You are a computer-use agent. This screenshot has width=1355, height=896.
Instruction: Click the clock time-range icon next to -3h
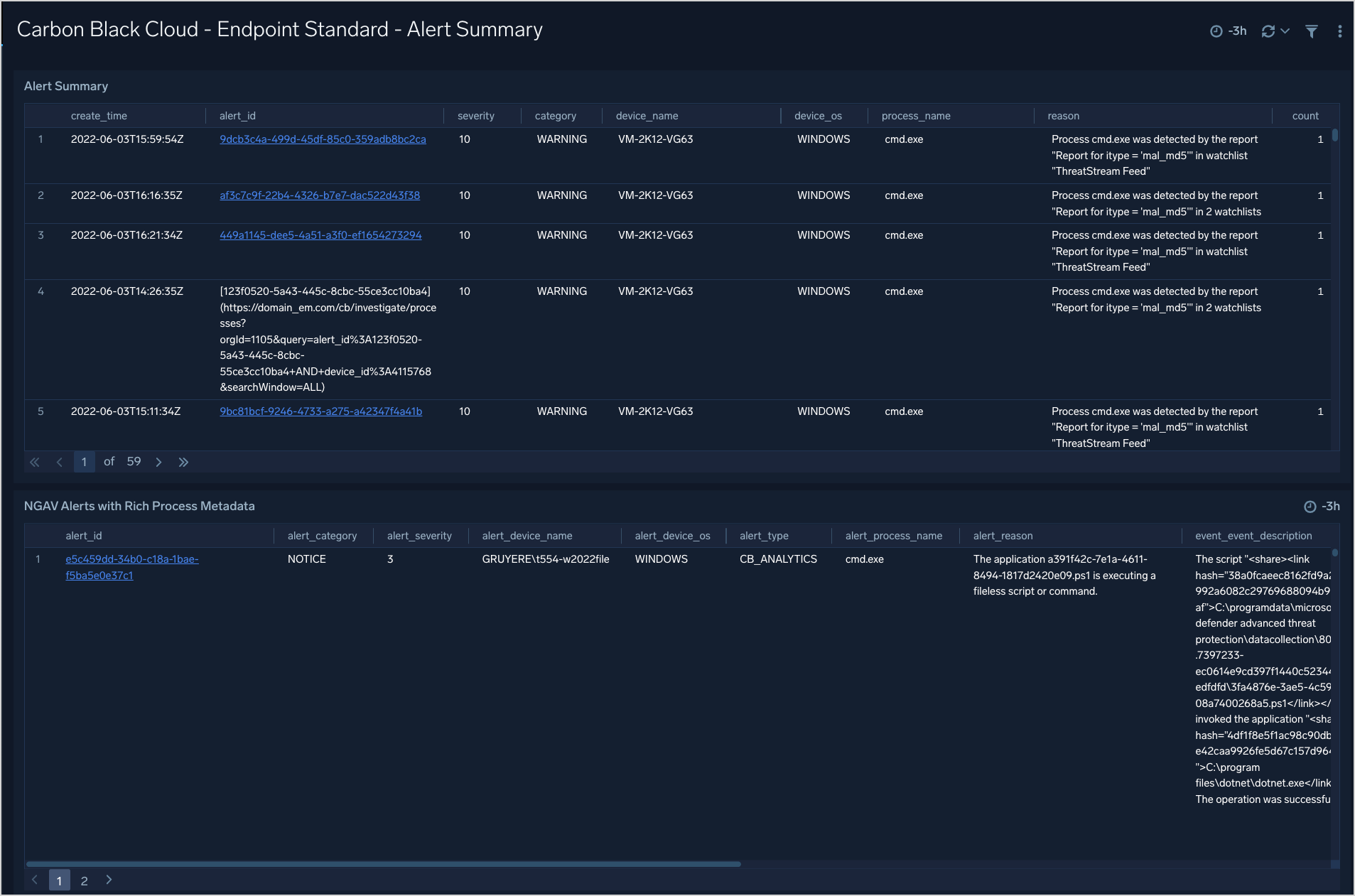1217,31
